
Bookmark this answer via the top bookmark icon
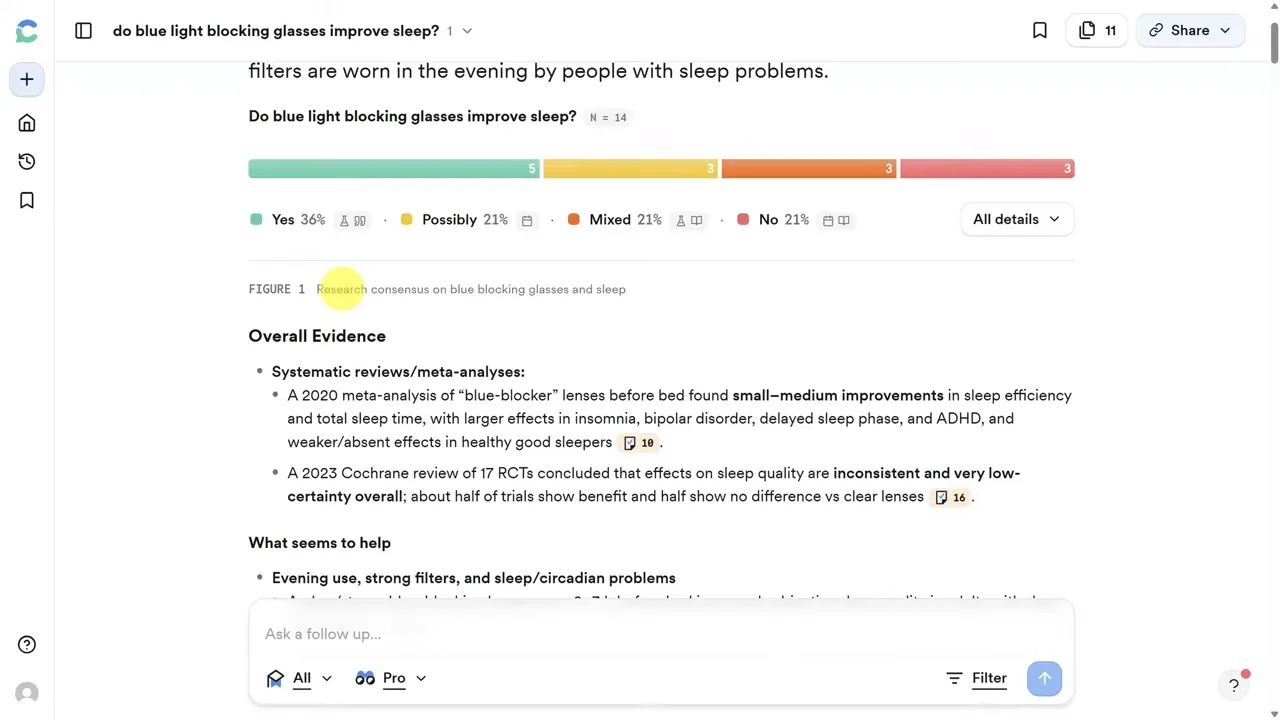tap(1039, 30)
